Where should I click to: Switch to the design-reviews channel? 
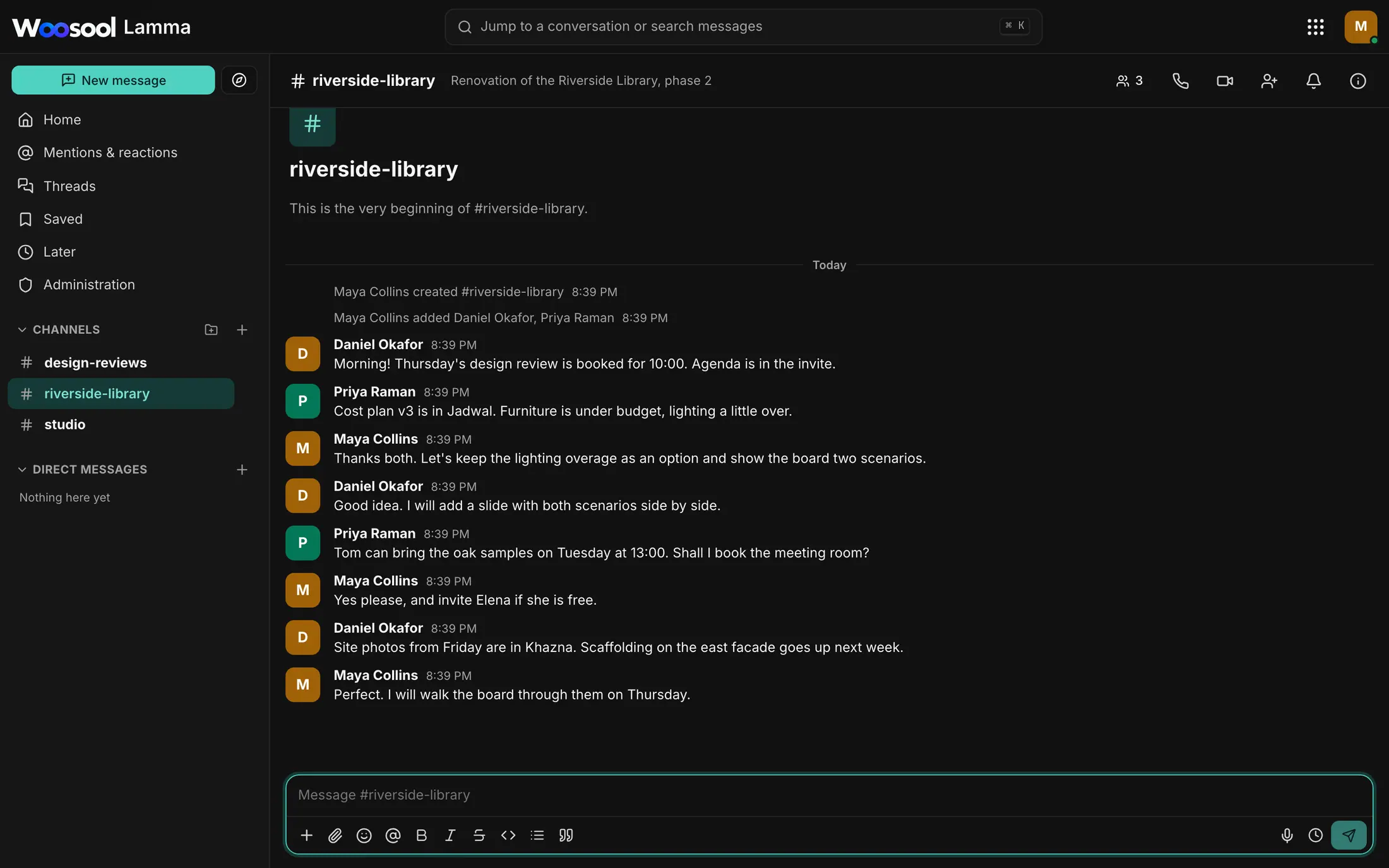pyautogui.click(x=121, y=362)
